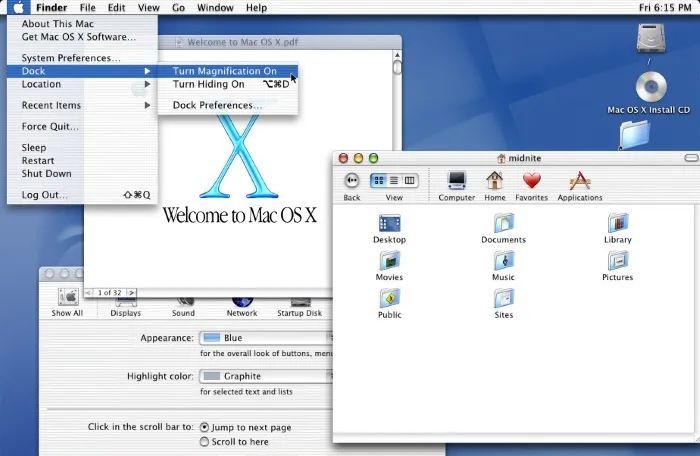700x456 pixels.
Task: Open Dock Preferences
Action: (x=228, y=105)
